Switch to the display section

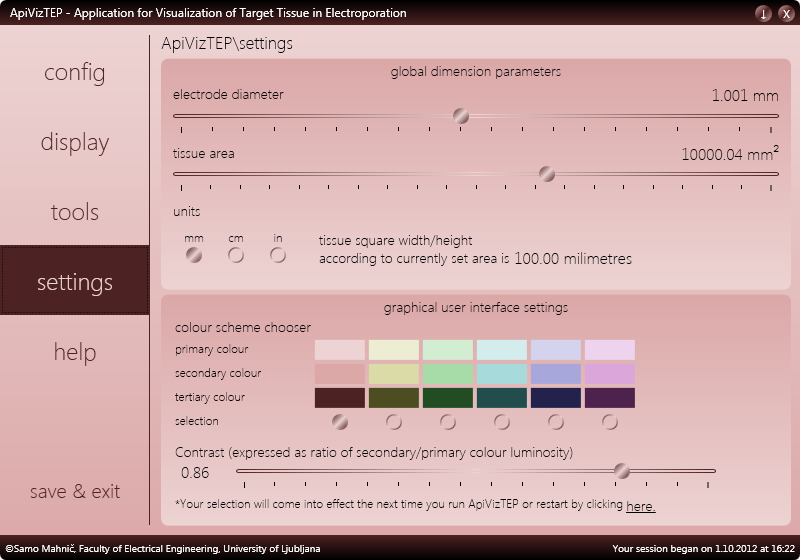click(74, 142)
